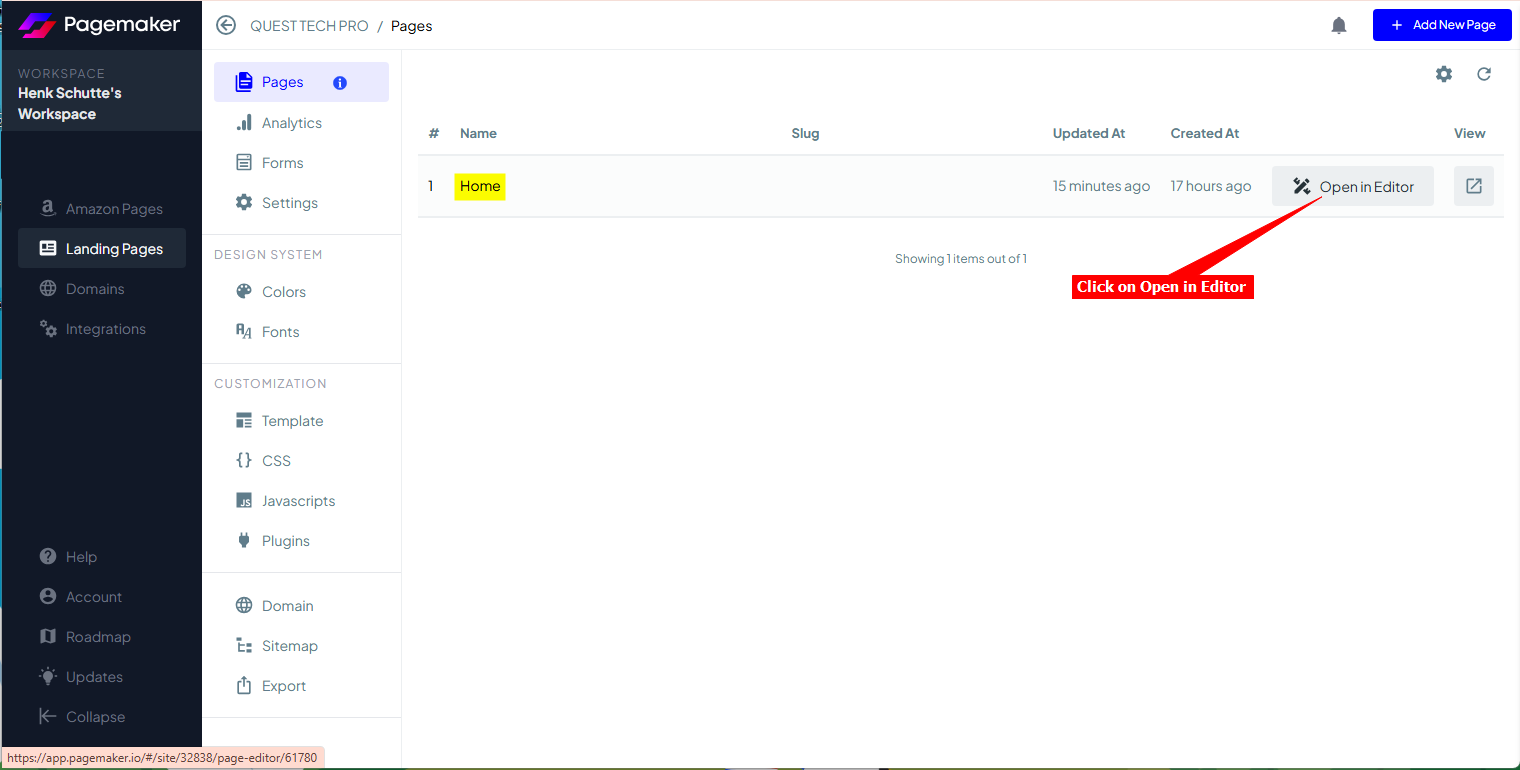
Task: Click the Add New Page button
Action: point(1442,25)
